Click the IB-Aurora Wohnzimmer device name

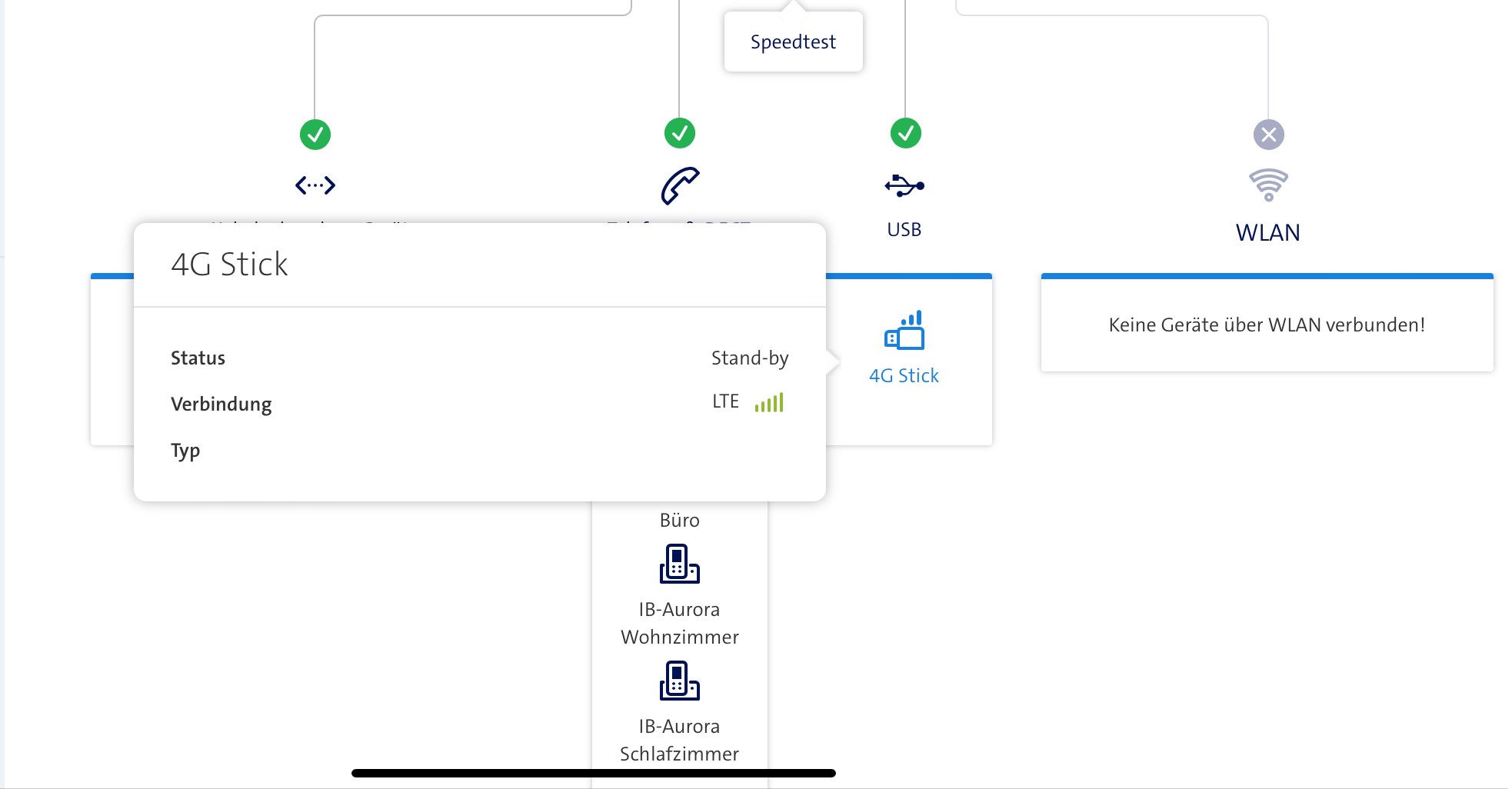point(679,623)
